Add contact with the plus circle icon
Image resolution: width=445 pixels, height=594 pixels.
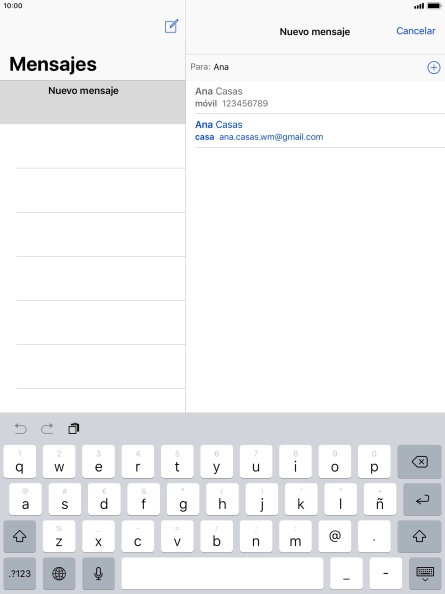click(x=434, y=67)
